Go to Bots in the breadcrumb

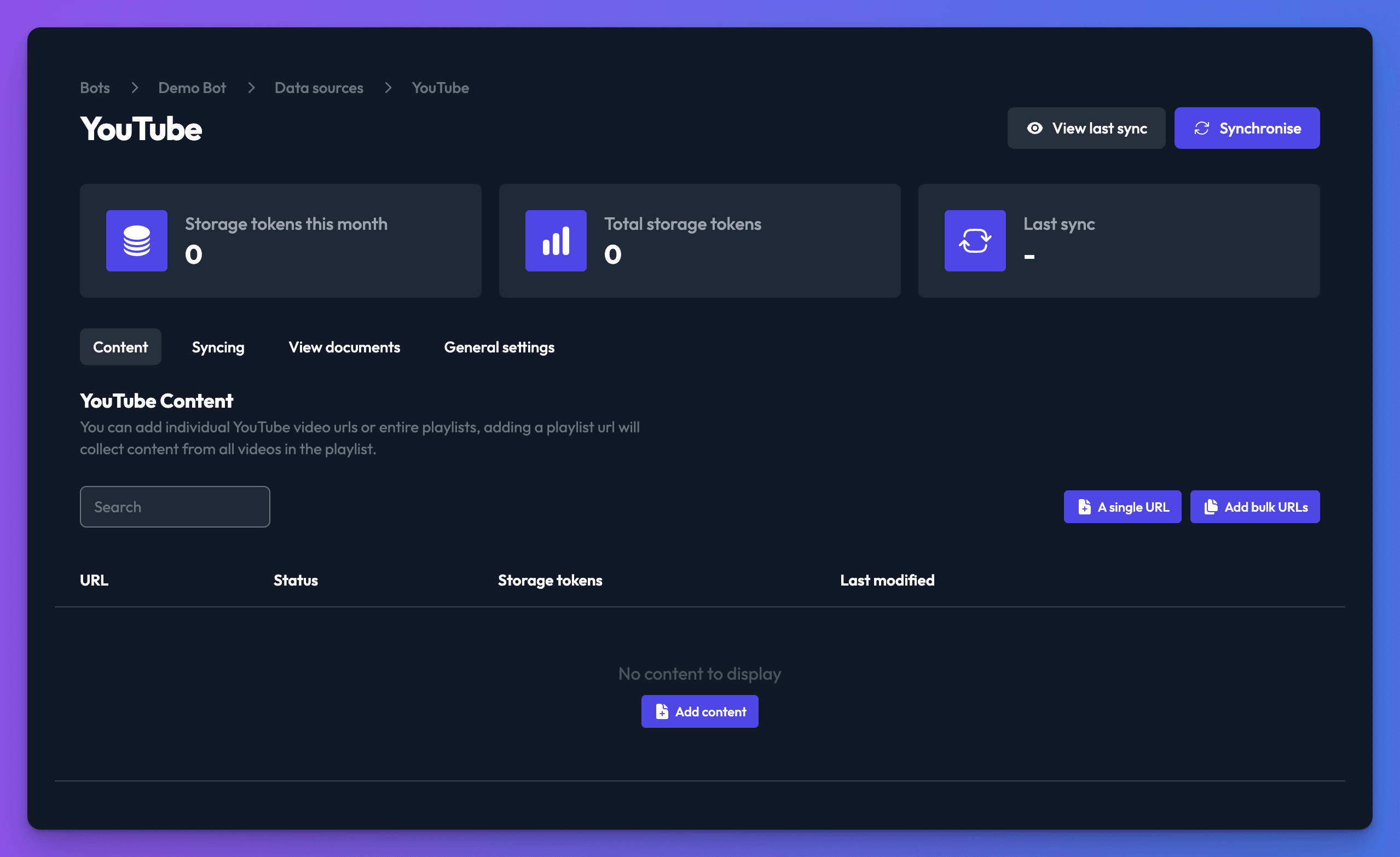click(x=95, y=88)
